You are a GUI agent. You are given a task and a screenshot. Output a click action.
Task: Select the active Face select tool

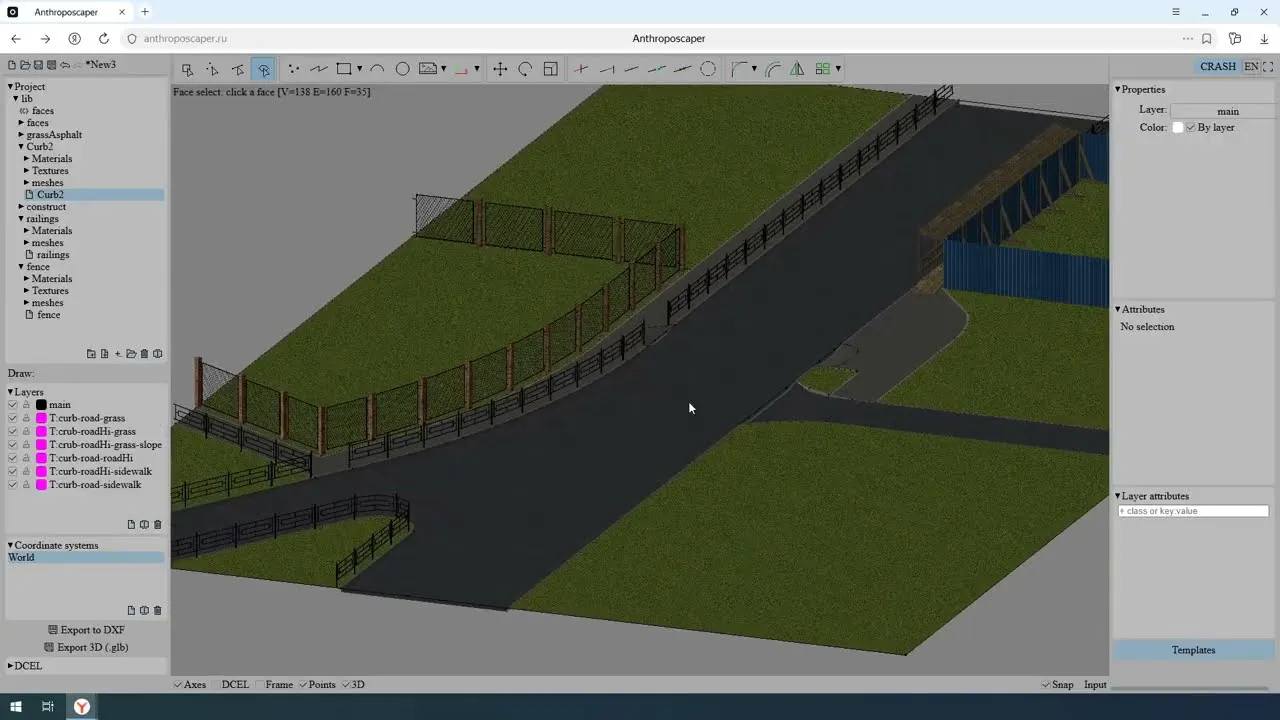(263, 69)
